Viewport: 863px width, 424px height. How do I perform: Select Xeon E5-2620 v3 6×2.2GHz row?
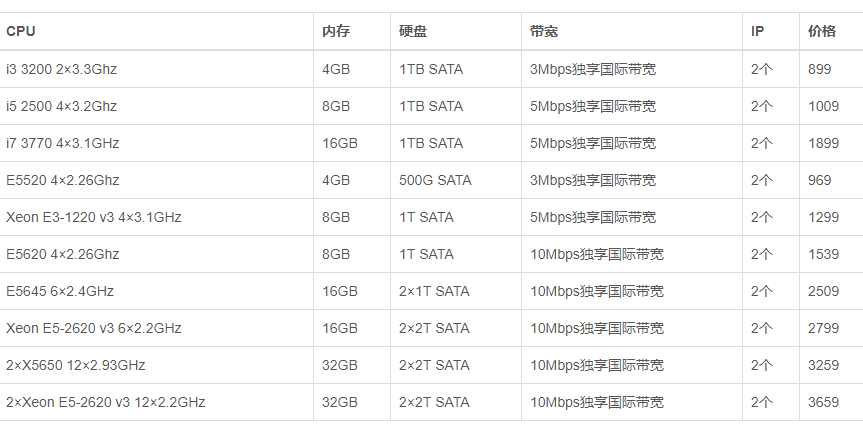coord(94,328)
